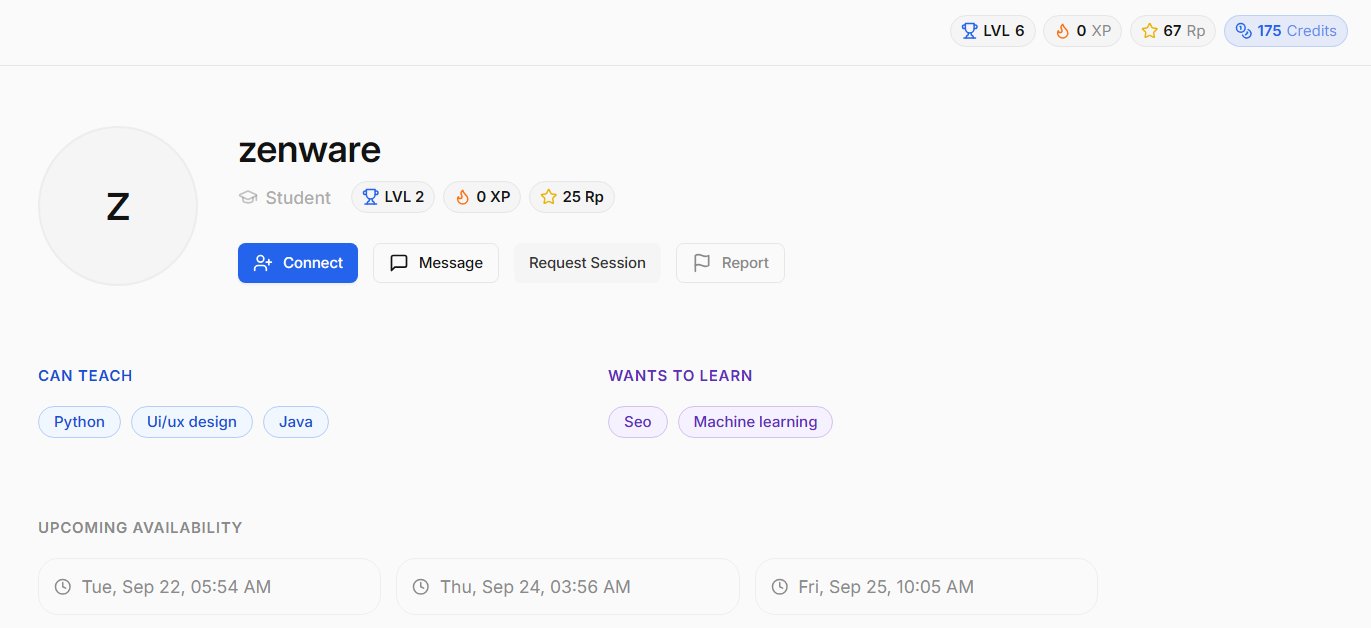
Task: Click the LVL 2 text on the profile
Action: coord(404,197)
